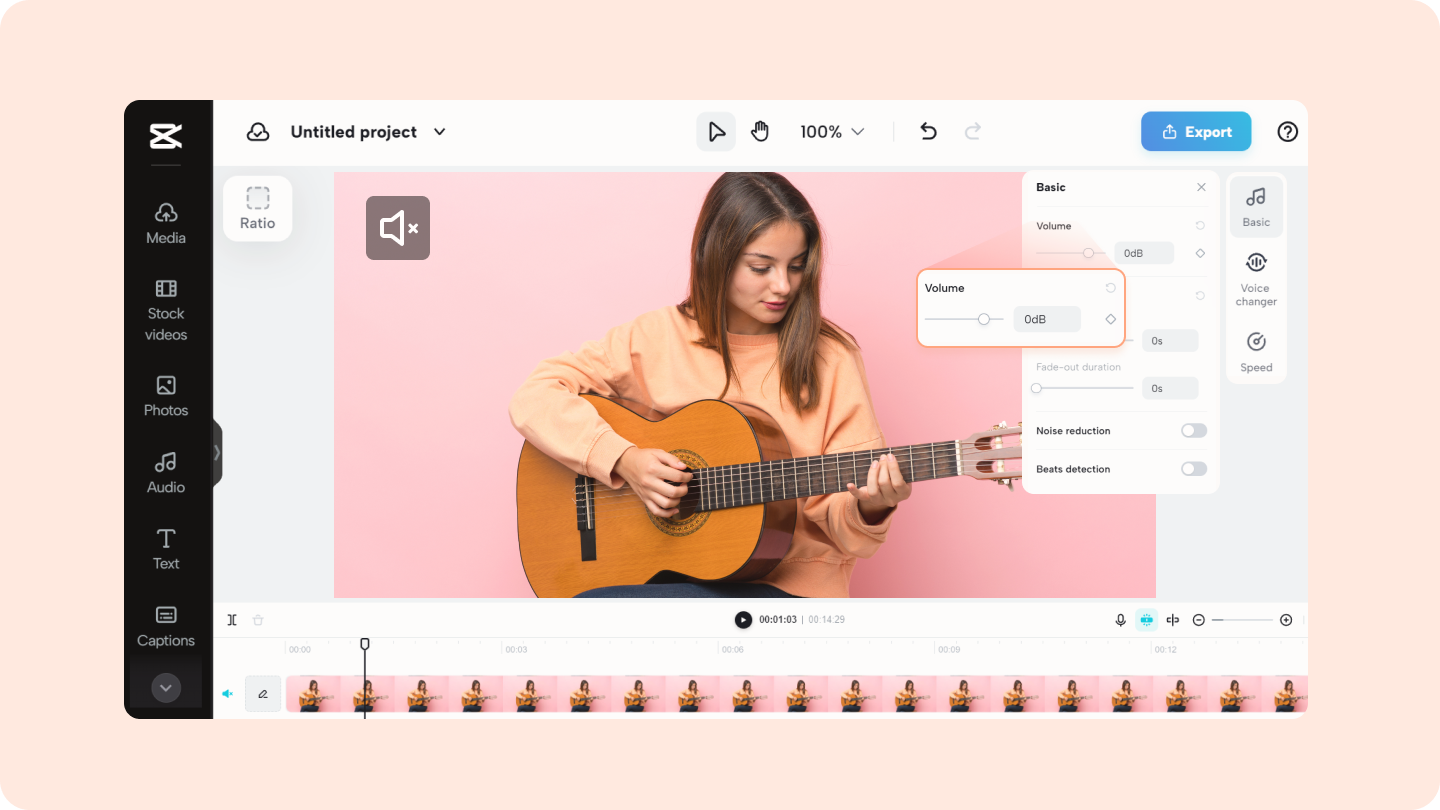Select Stock videos in the sidebar
1440x810 pixels.
click(x=165, y=312)
